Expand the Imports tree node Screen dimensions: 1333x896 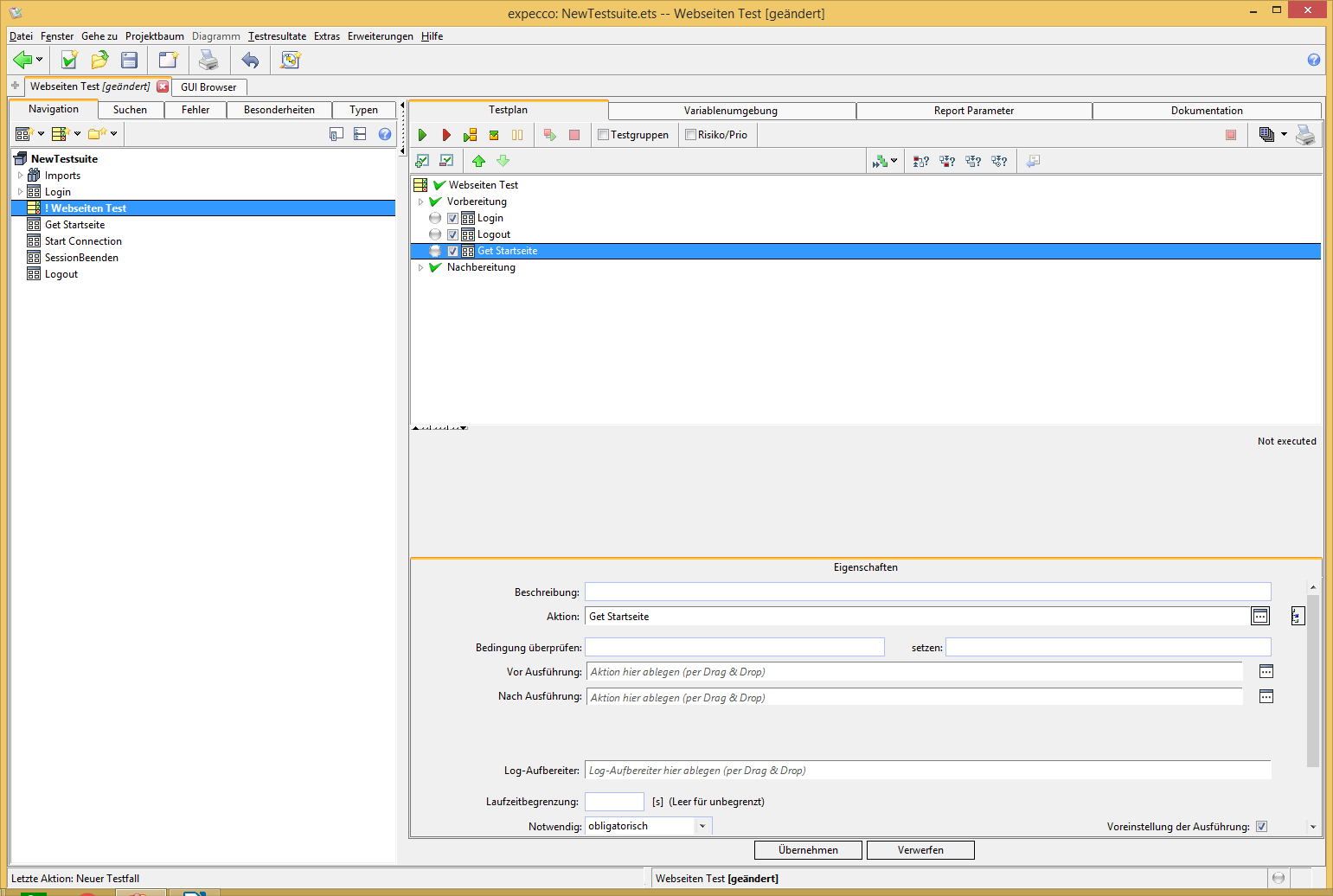point(20,176)
